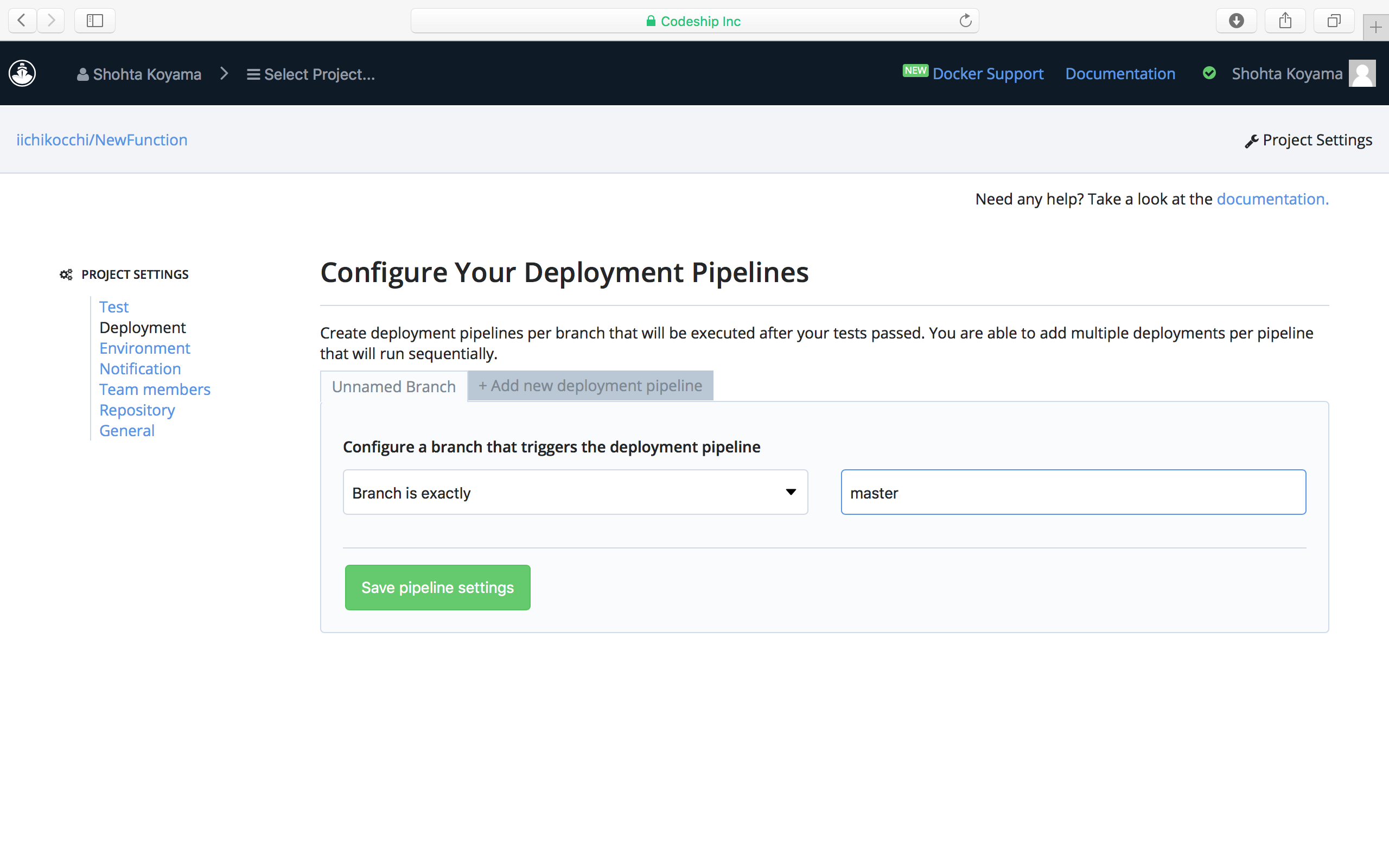Click the green status checkmark icon
The width and height of the screenshot is (1389, 868).
click(x=1210, y=73)
